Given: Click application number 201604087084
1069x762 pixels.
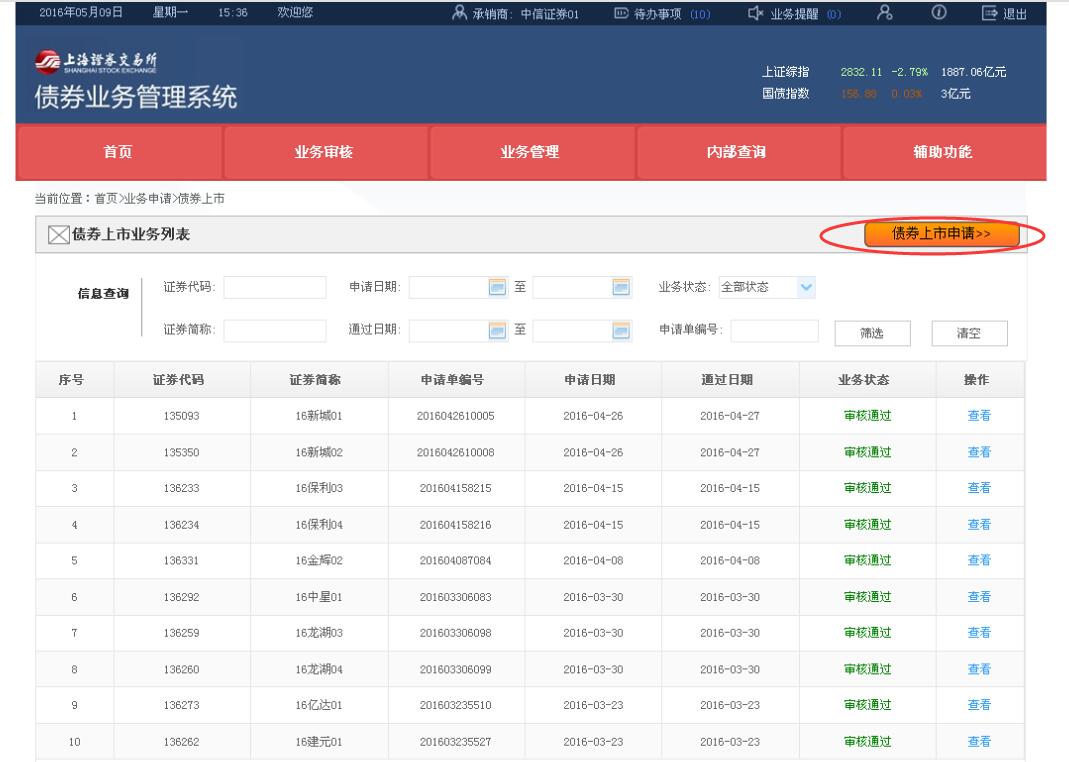Looking at the screenshot, I should point(455,560).
